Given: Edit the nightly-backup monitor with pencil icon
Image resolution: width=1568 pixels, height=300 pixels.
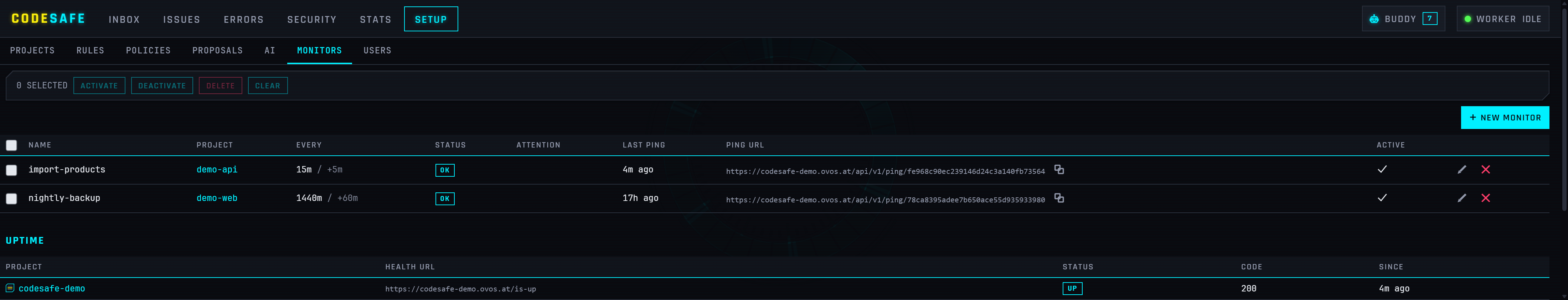Looking at the screenshot, I should (1461, 198).
